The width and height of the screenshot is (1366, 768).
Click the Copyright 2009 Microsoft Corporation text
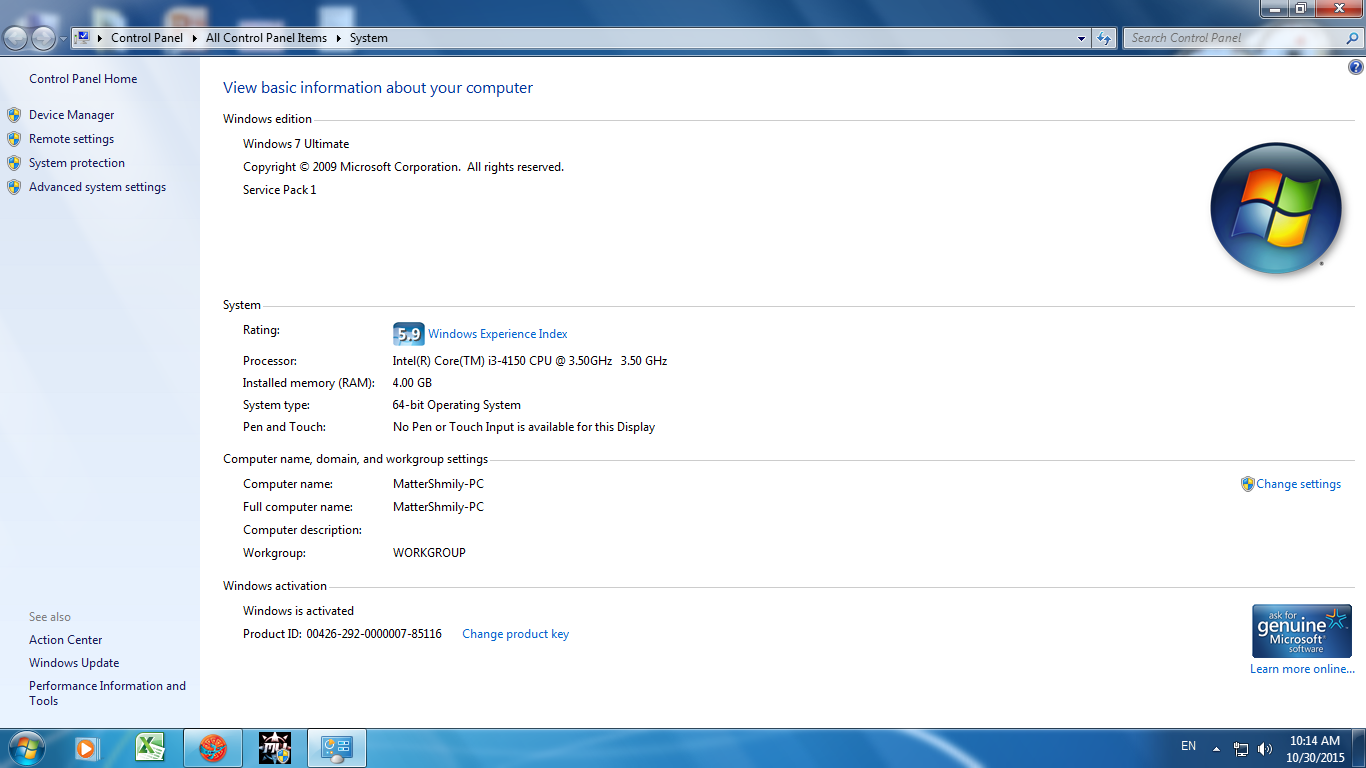(x=403, y=167)
